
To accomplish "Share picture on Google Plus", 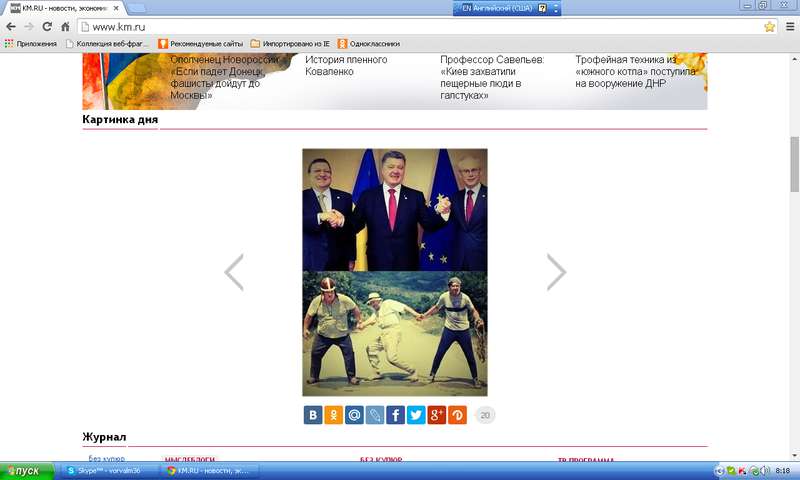I will click(437, 415).
